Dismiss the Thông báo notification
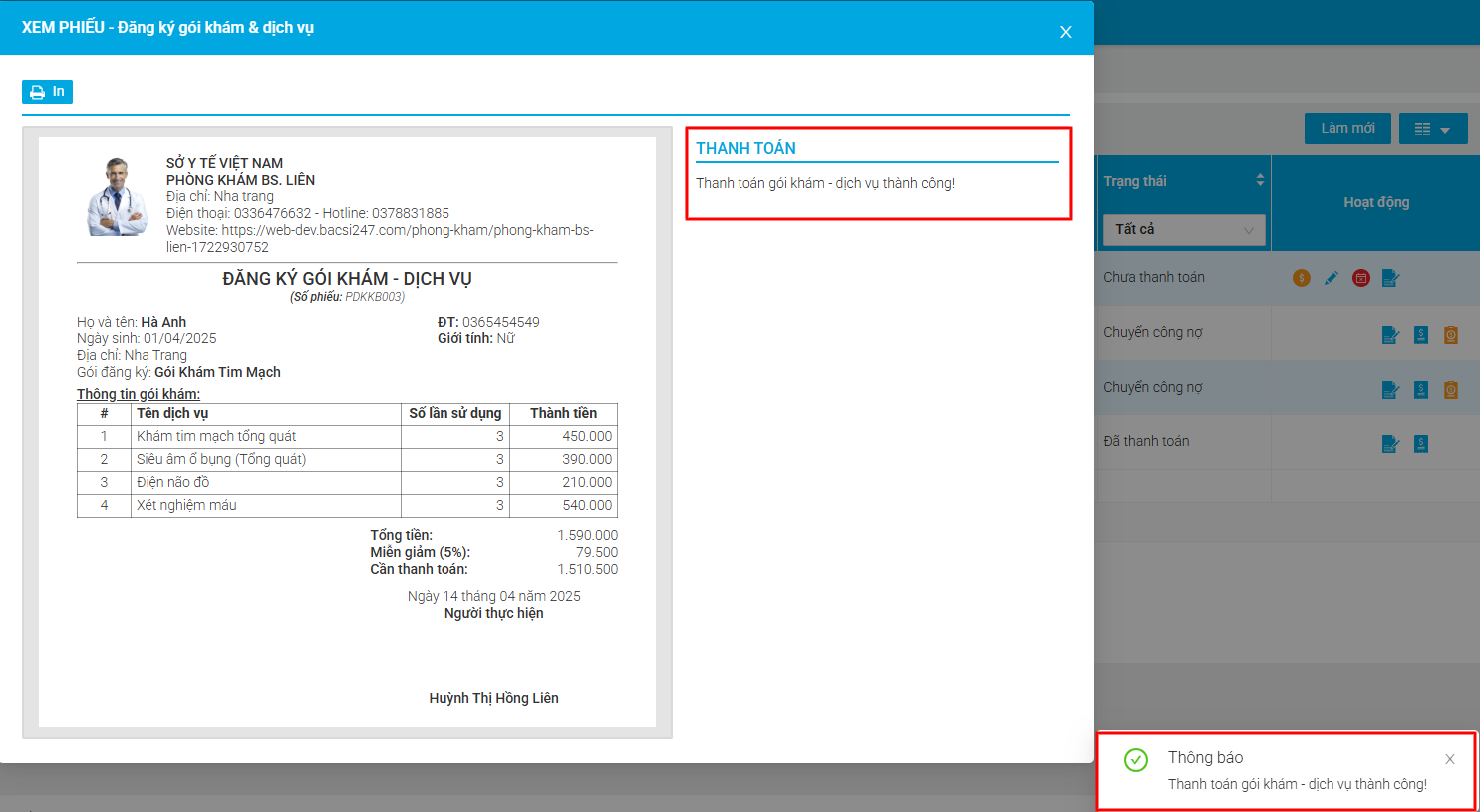This screenshot has height=812, width=1480. [x=1450, y=759]
